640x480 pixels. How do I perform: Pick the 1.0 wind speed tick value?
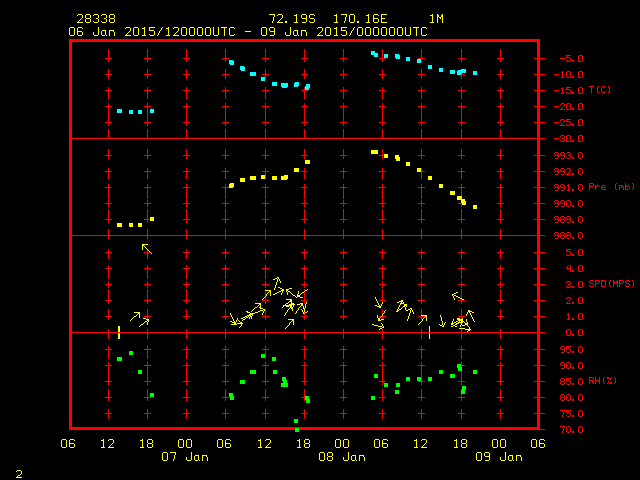pos(574,317)
